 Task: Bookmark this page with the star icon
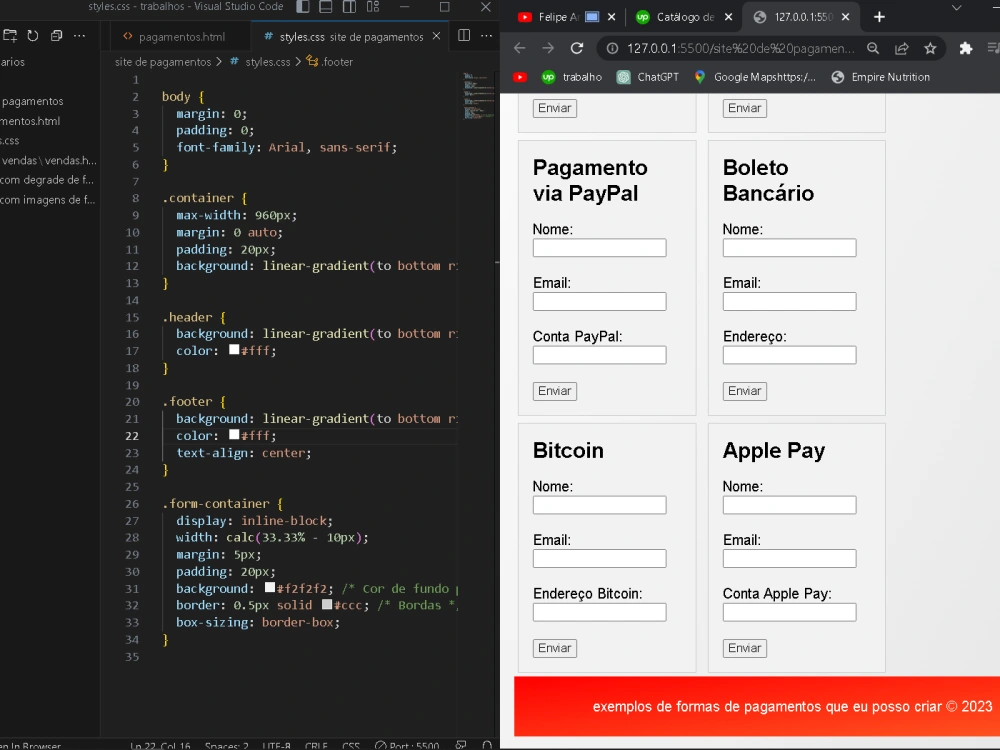pos(930,48)
